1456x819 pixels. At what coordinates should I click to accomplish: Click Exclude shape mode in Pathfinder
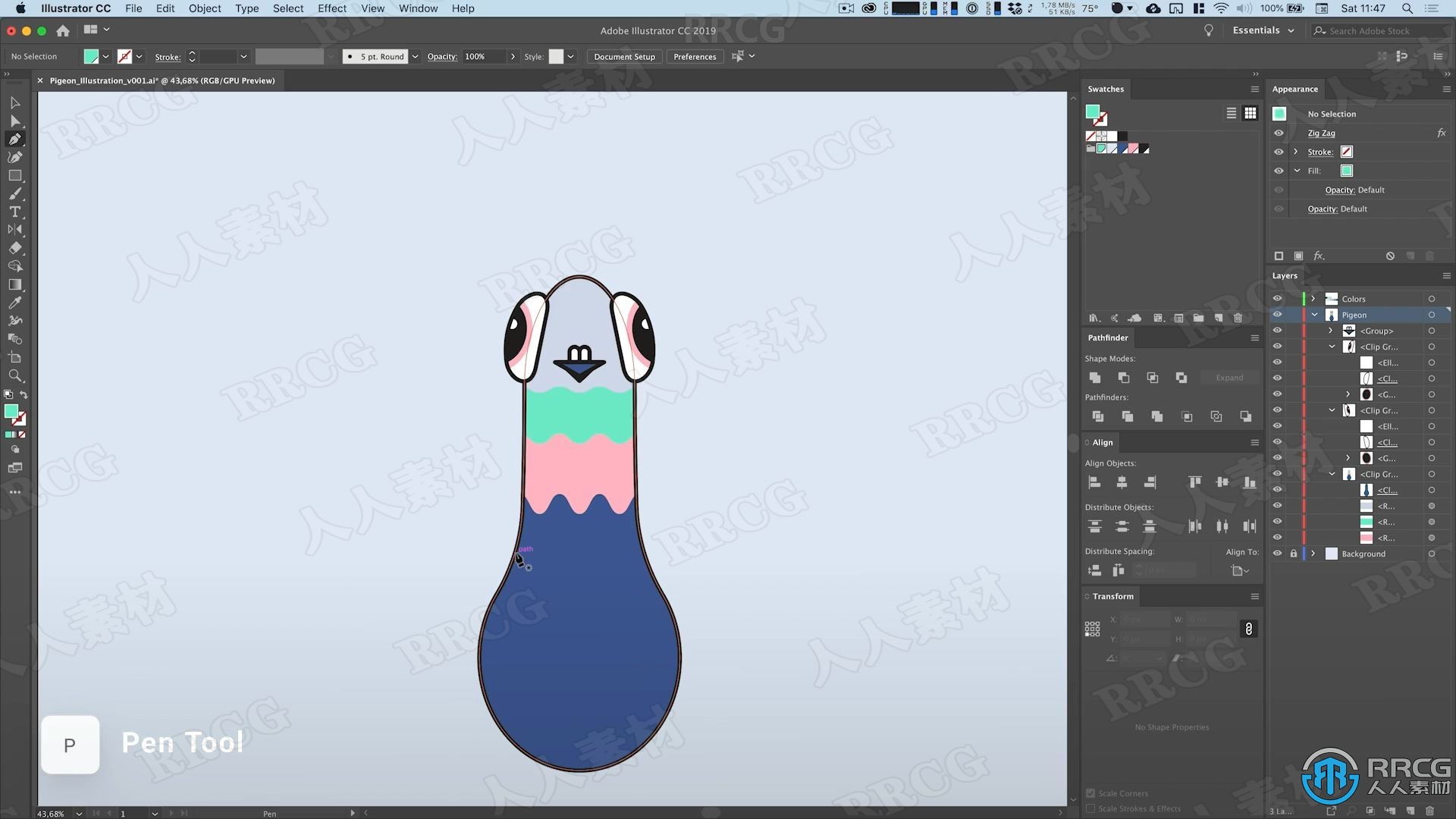pyautogui.click(x=1181, y=378)
